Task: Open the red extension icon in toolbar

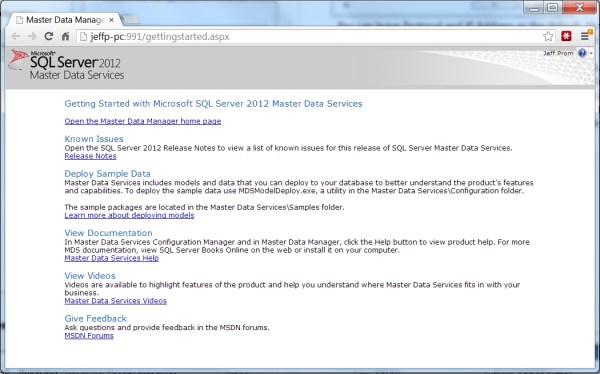Action: tap(566, 36)
